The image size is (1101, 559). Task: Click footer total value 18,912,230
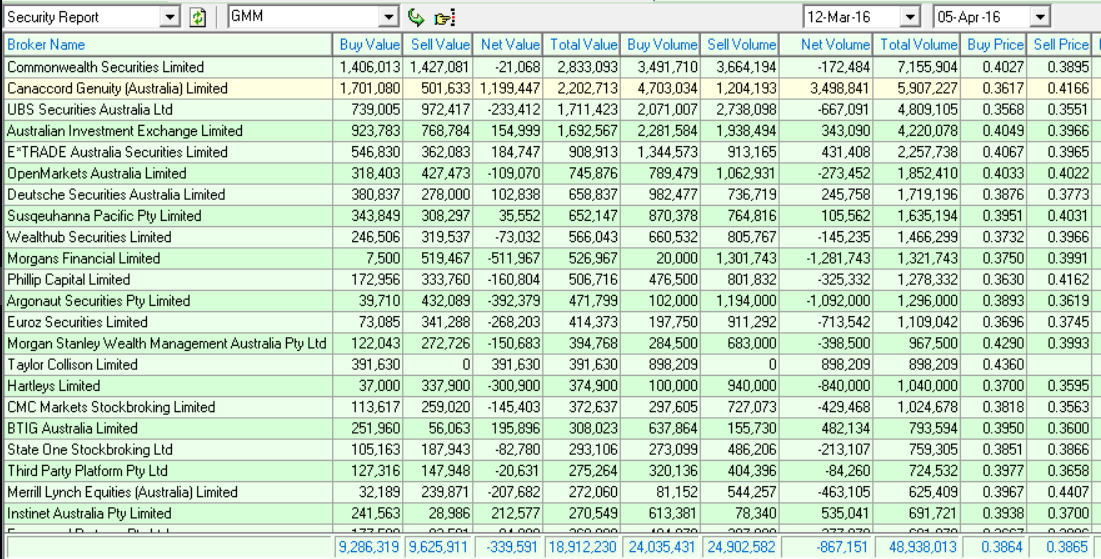[584, 547]
